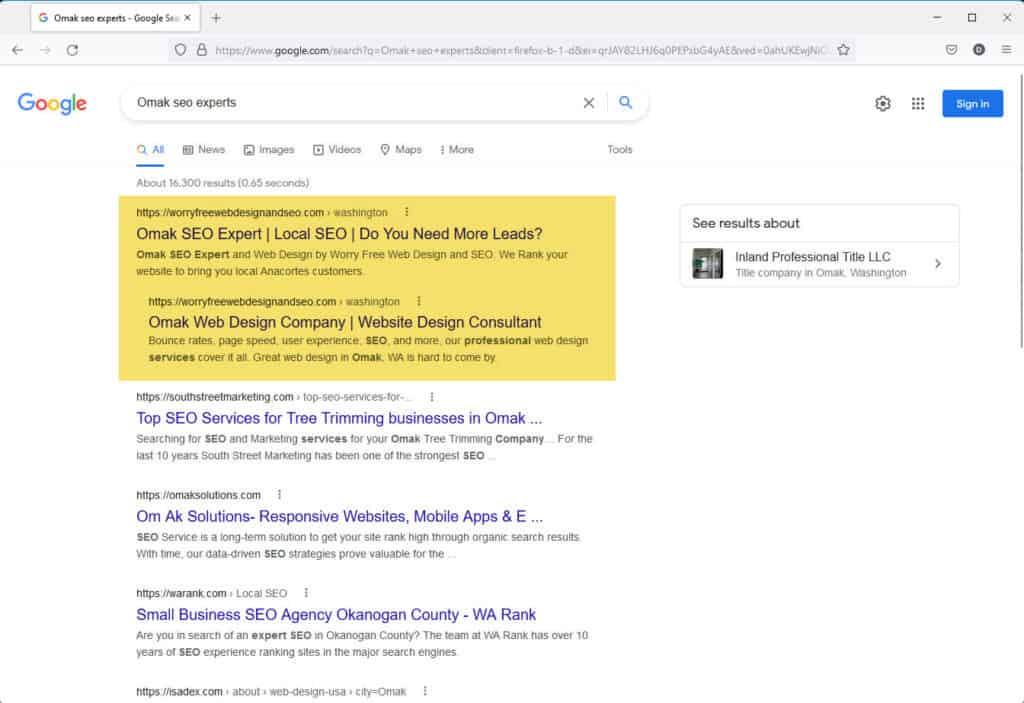Click the About 16,300 results text
The image size is (1024, 703).
(x=223, y=183)
